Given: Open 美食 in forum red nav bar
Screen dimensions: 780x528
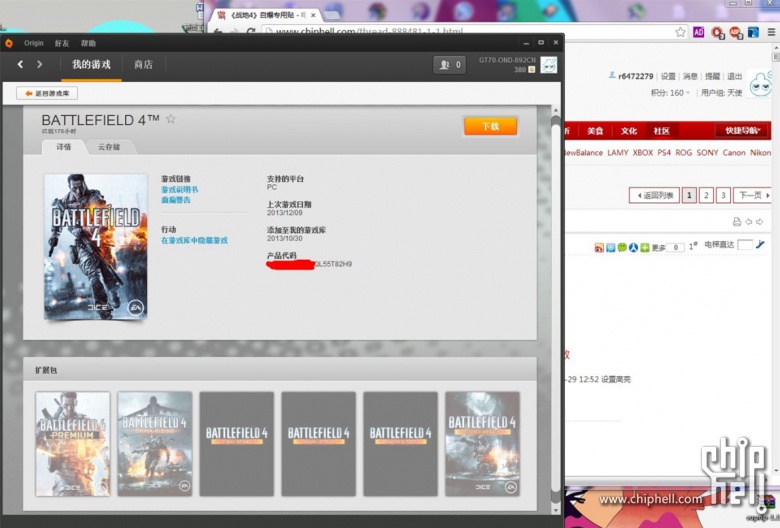Looking at the screenshot, I should (595, 131).
